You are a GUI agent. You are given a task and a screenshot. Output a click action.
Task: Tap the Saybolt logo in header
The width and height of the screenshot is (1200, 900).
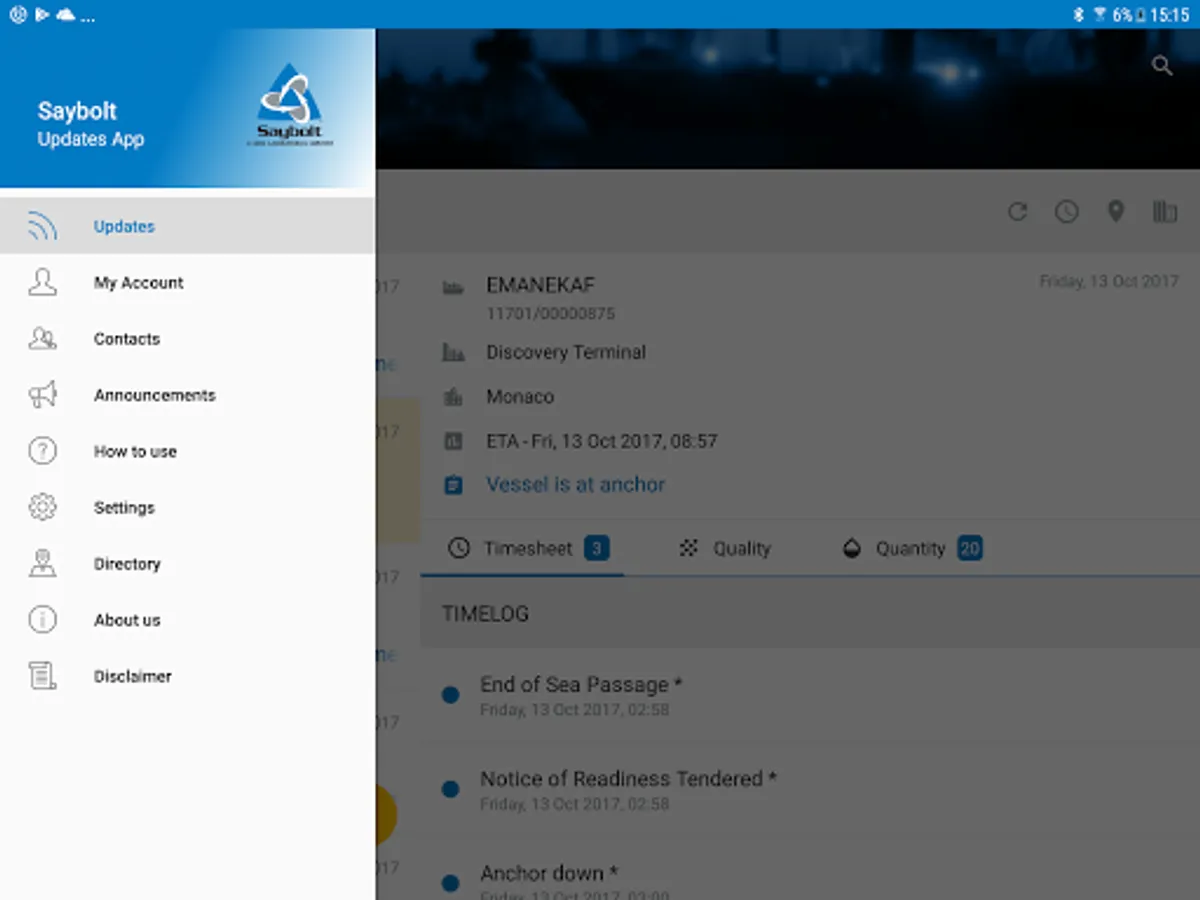(290, 105)
